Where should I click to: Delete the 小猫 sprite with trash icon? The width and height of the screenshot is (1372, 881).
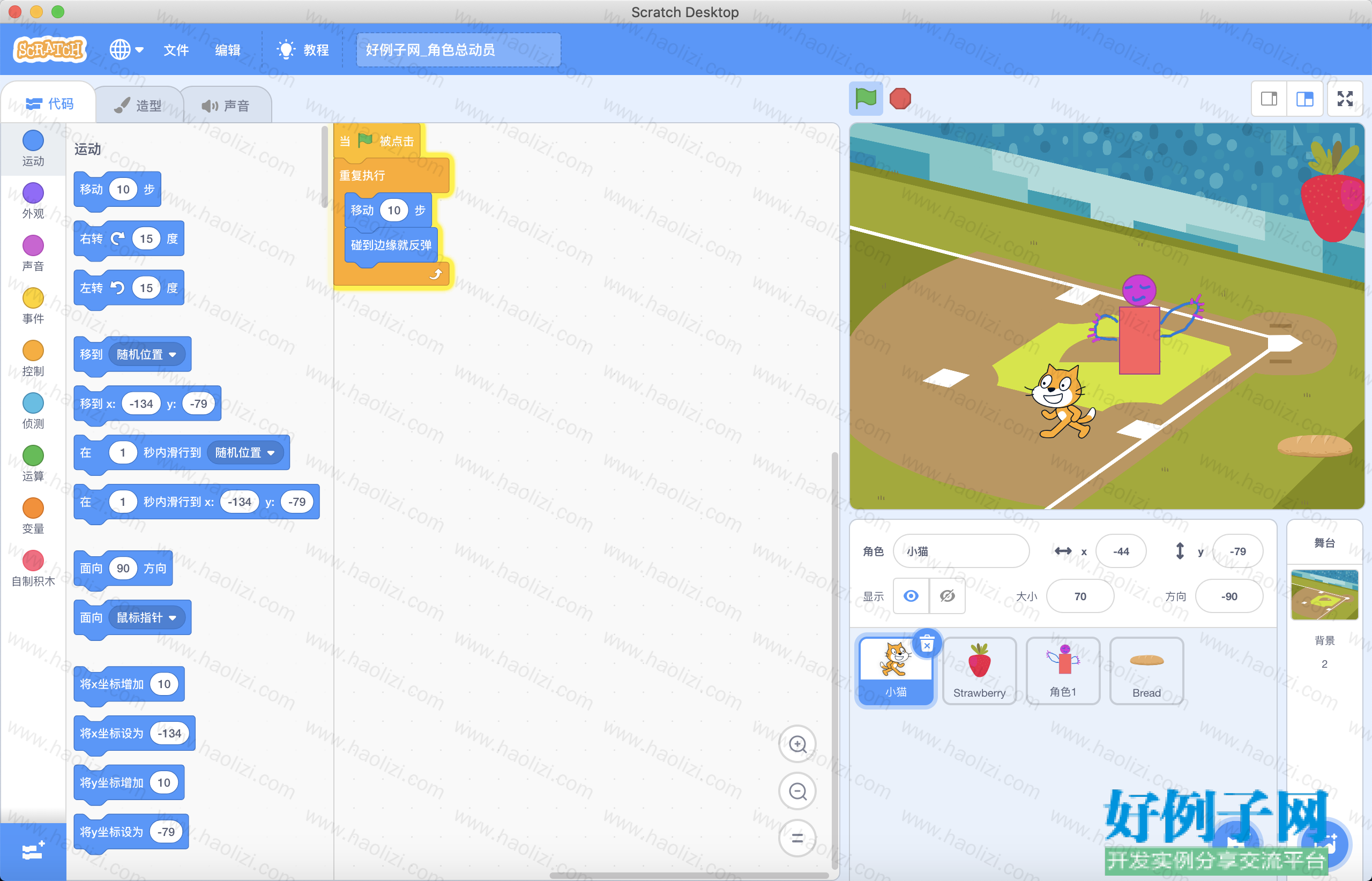927,644
